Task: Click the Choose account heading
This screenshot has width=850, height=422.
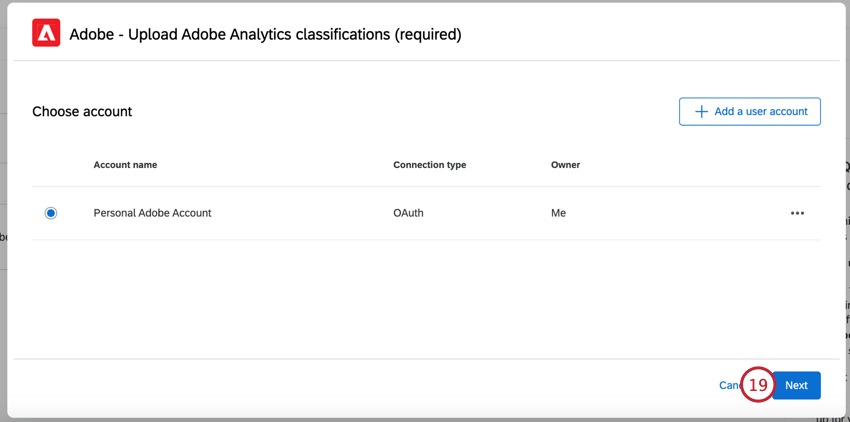Action: [x=82, y=112]
